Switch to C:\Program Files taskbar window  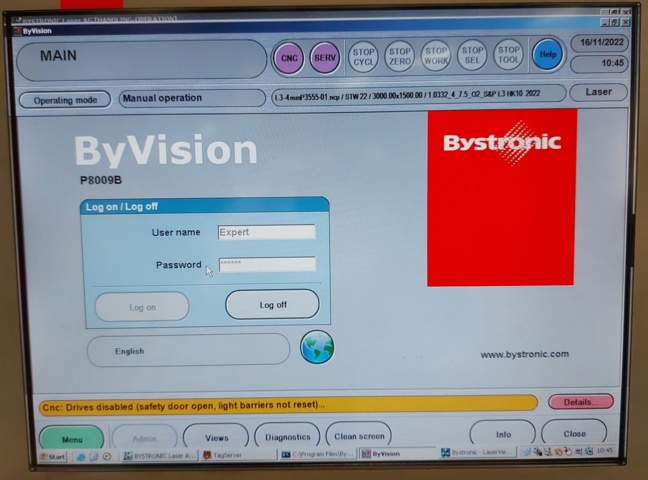317,454
